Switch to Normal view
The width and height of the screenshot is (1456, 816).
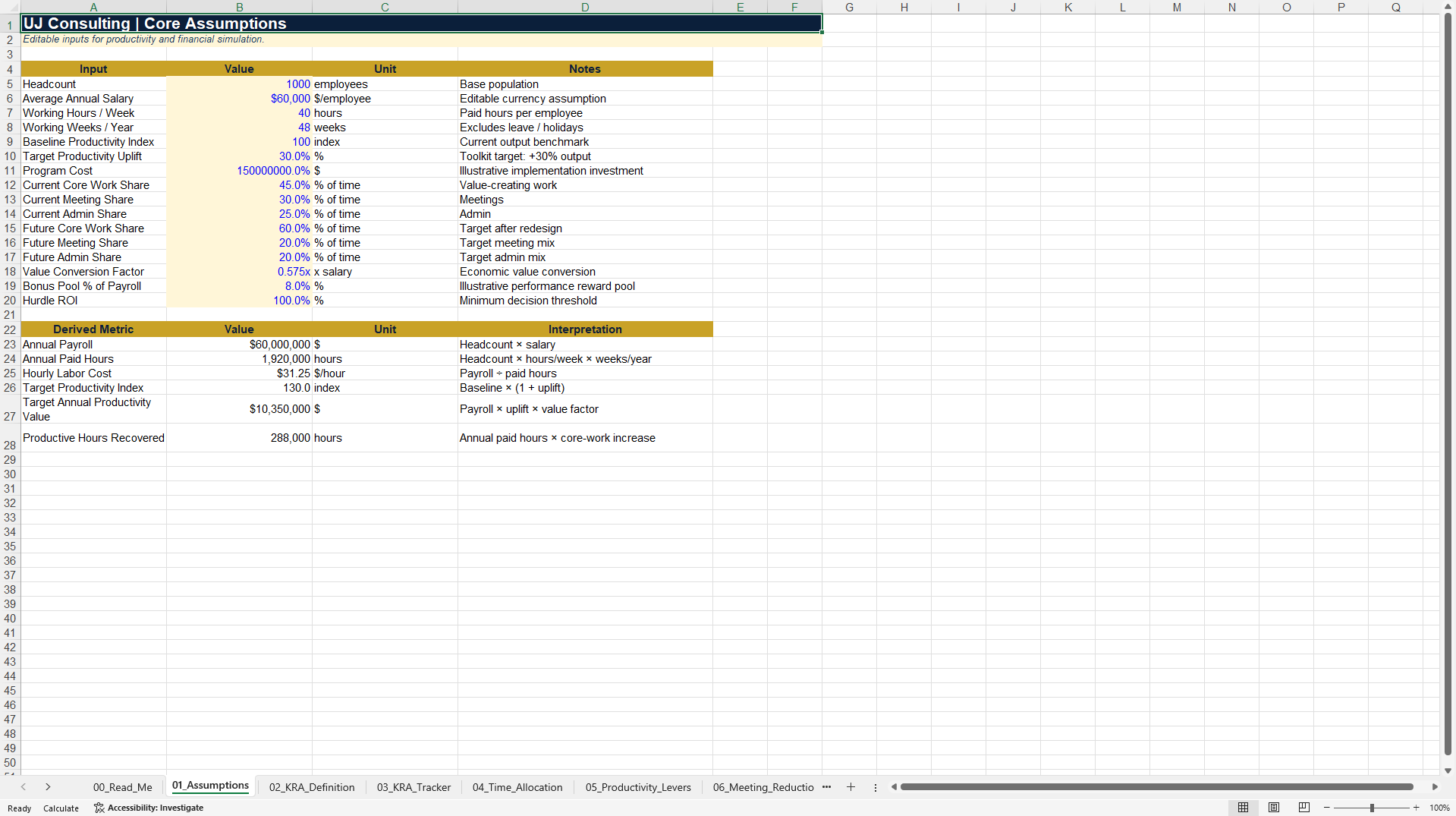click(1243, 808)
